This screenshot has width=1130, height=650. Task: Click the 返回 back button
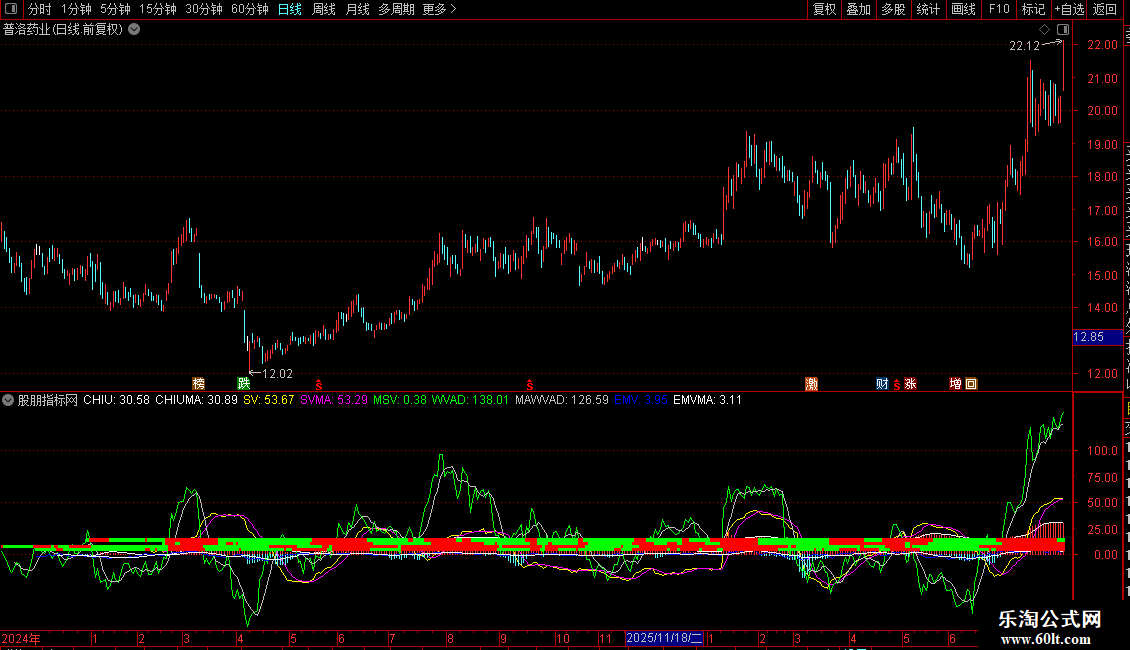pos(1105,9)
